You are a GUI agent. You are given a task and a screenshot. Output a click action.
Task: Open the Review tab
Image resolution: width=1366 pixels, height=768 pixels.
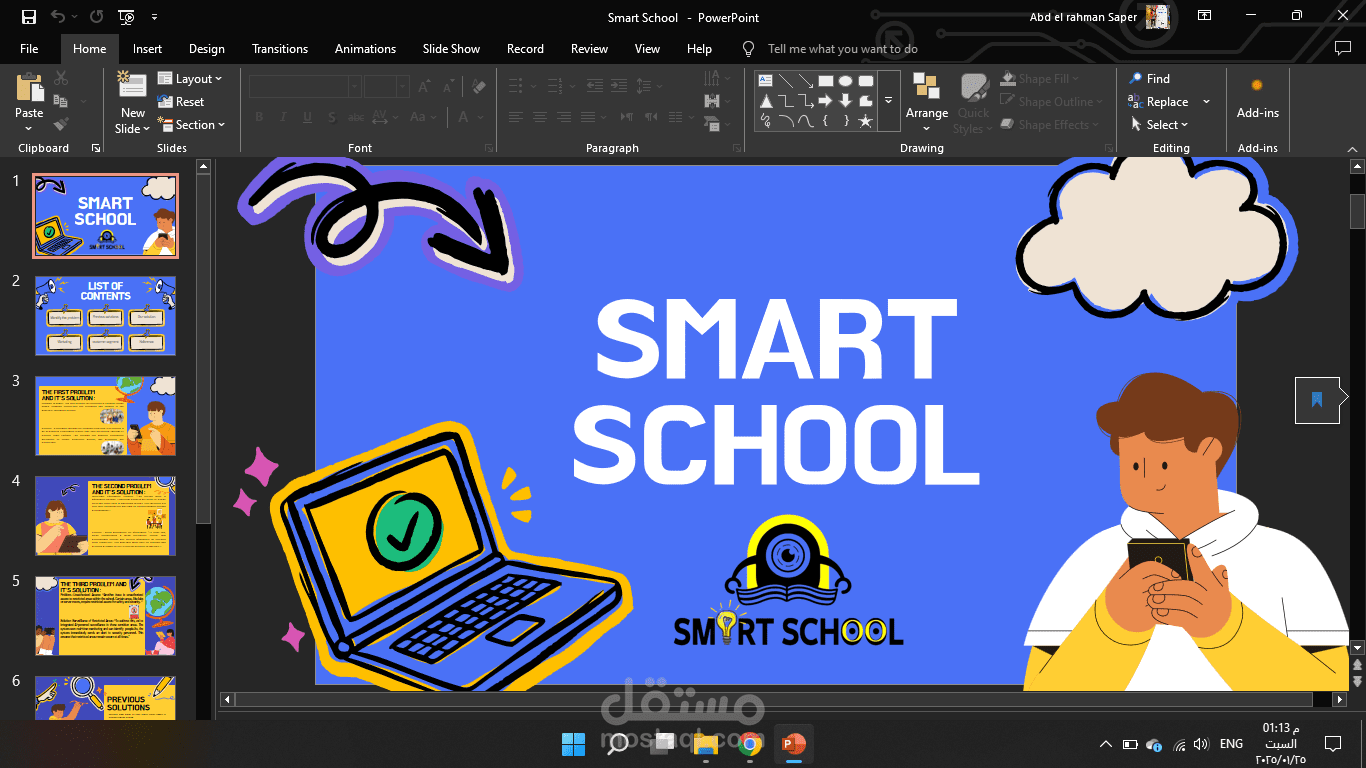click(589, 48)
